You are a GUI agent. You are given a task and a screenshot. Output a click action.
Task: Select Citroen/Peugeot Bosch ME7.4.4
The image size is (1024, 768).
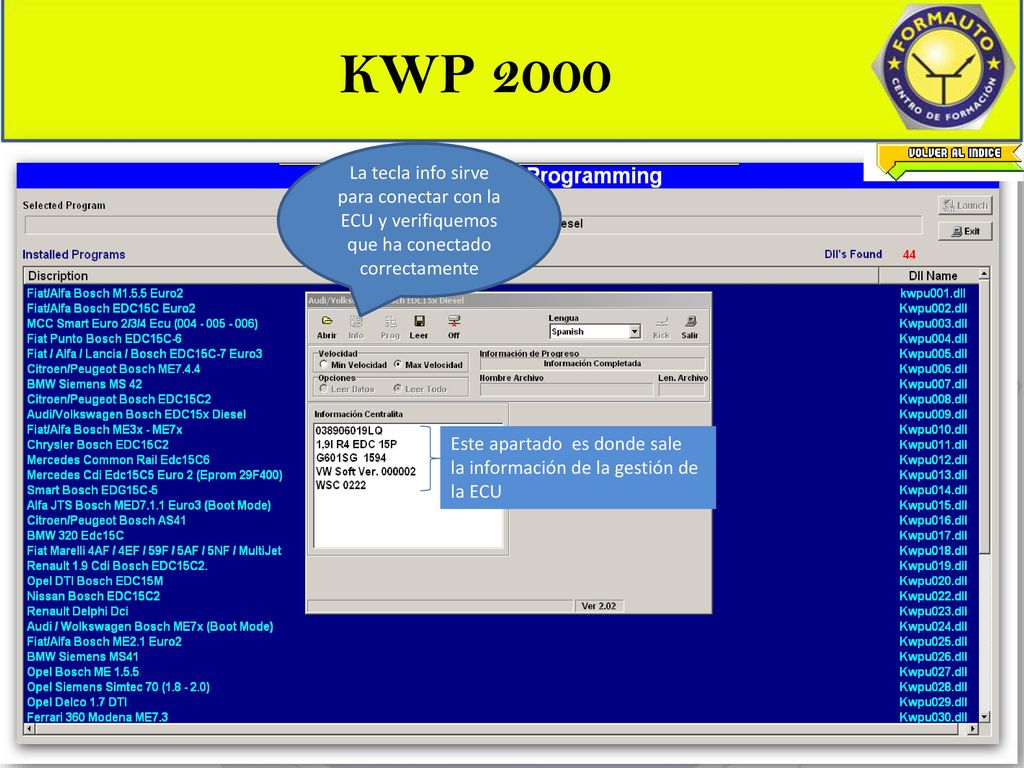(x=114, y=369)
